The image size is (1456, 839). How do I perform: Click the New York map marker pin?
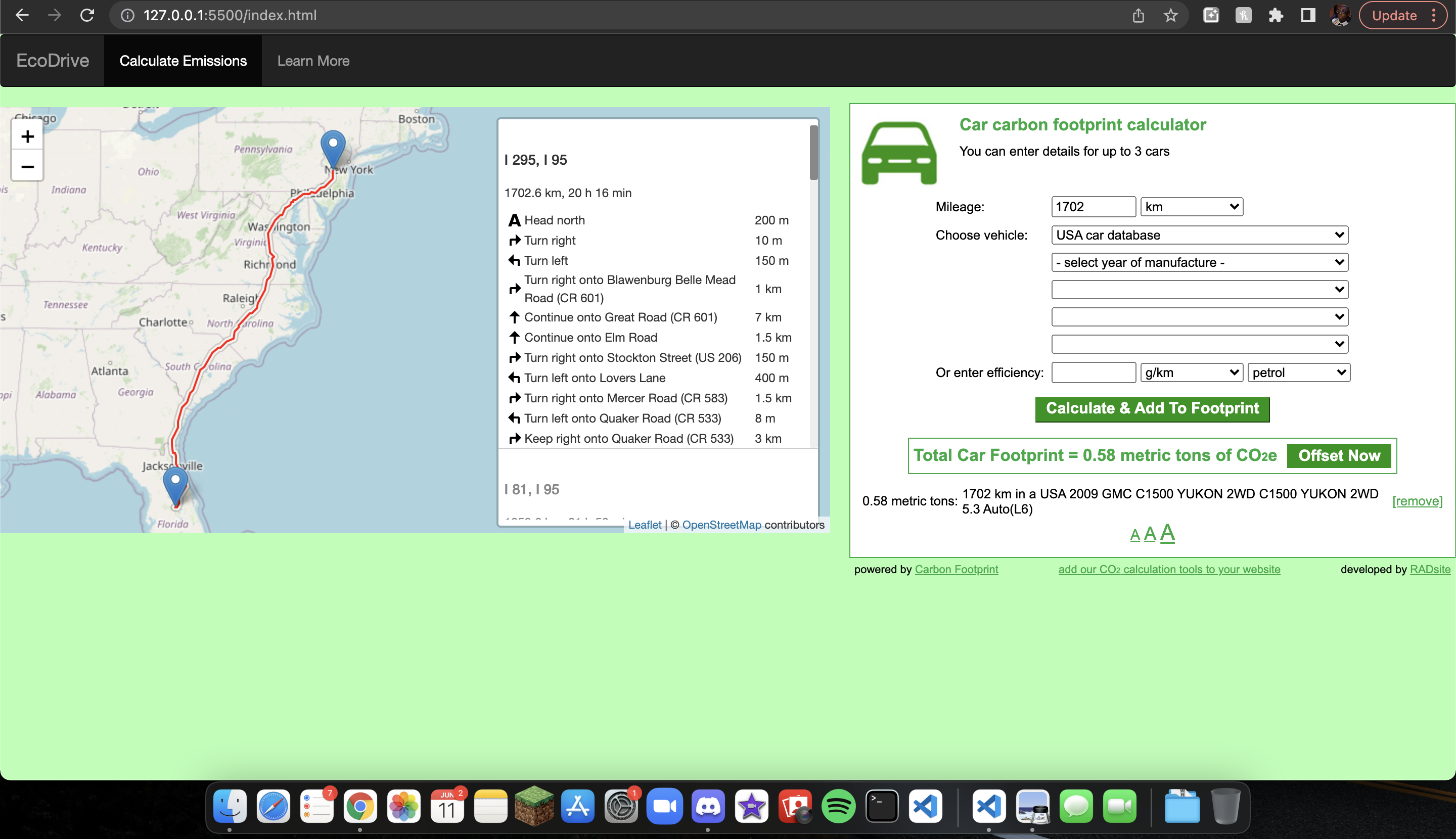(x=333, y=147)
